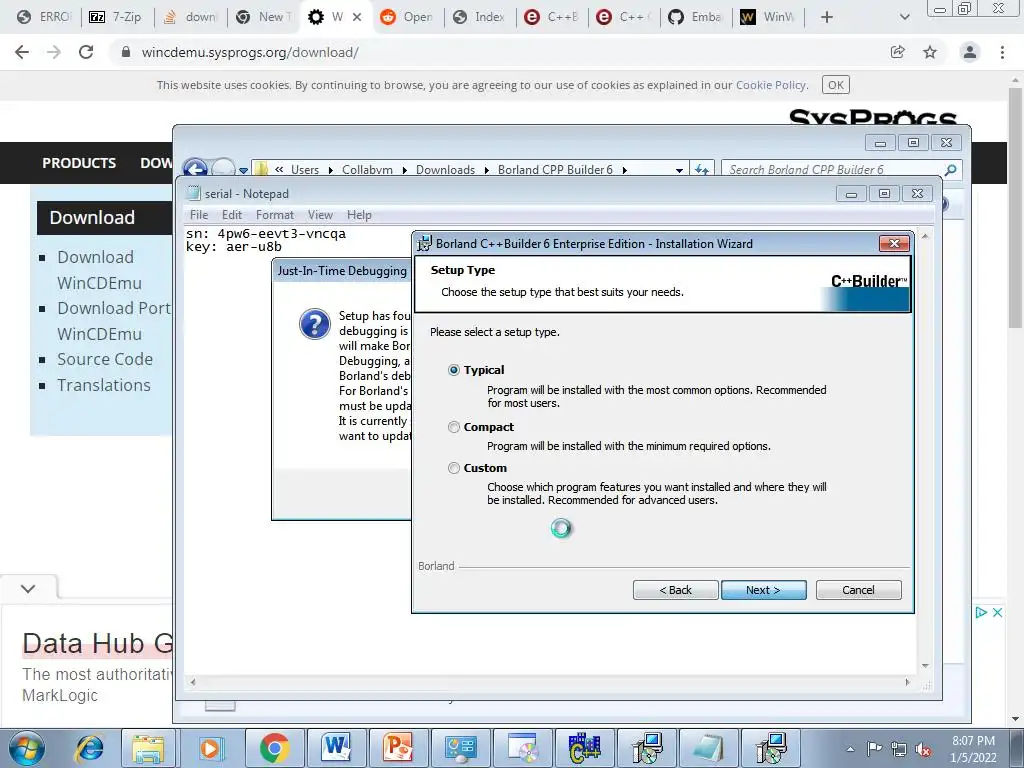Select the Typical setup type radio button
The height and width of the screenshot is (768, 1024).
tap(454, 370)
